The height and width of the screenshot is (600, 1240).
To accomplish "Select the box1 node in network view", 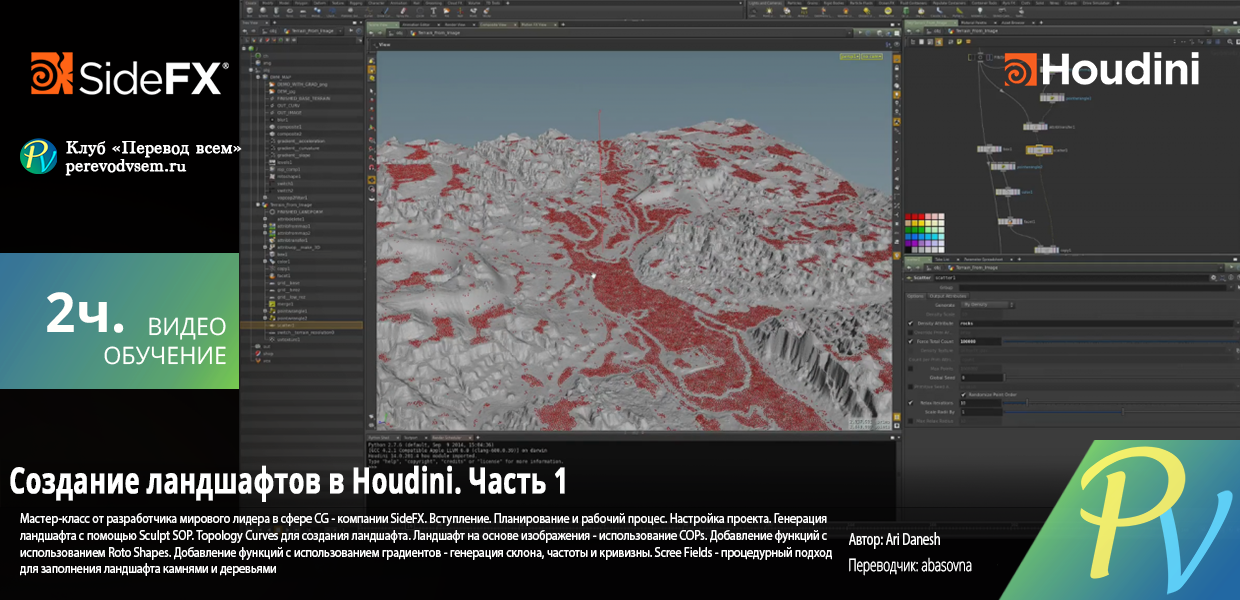I will [x=989, y=149].
